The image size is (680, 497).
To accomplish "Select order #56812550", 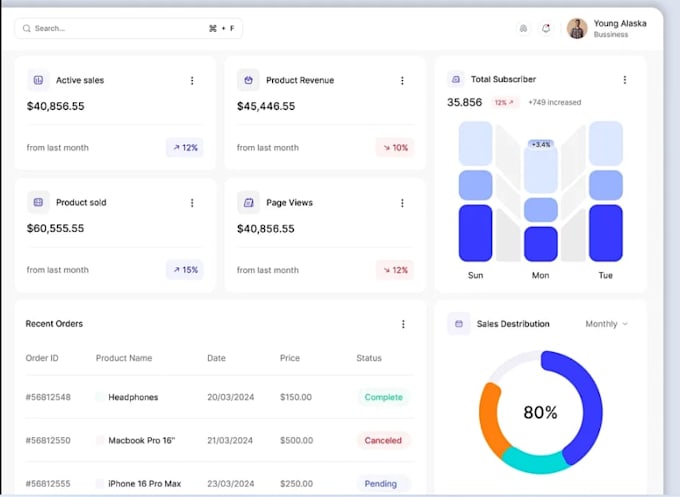I will [x=48, y=441].
